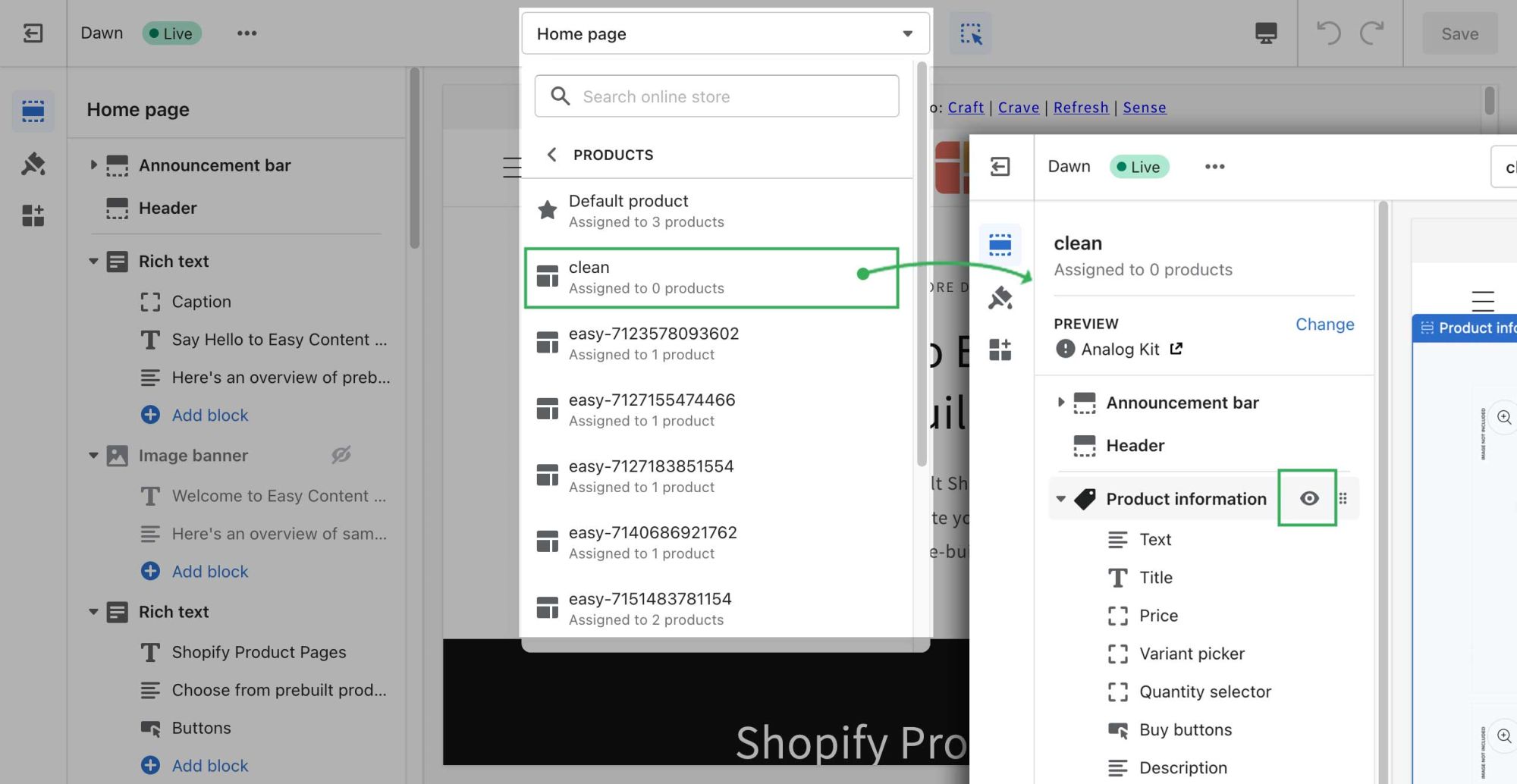Open the three-dot menu next to Live
The height and width of the screenshot is (784, 1517).
[247, 33]
